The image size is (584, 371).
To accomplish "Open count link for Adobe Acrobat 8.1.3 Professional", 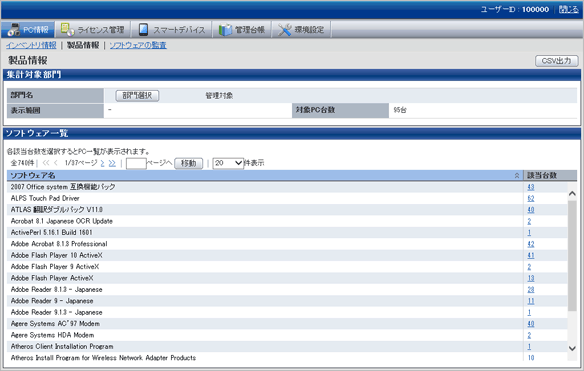I will click(x=531, y=244).
